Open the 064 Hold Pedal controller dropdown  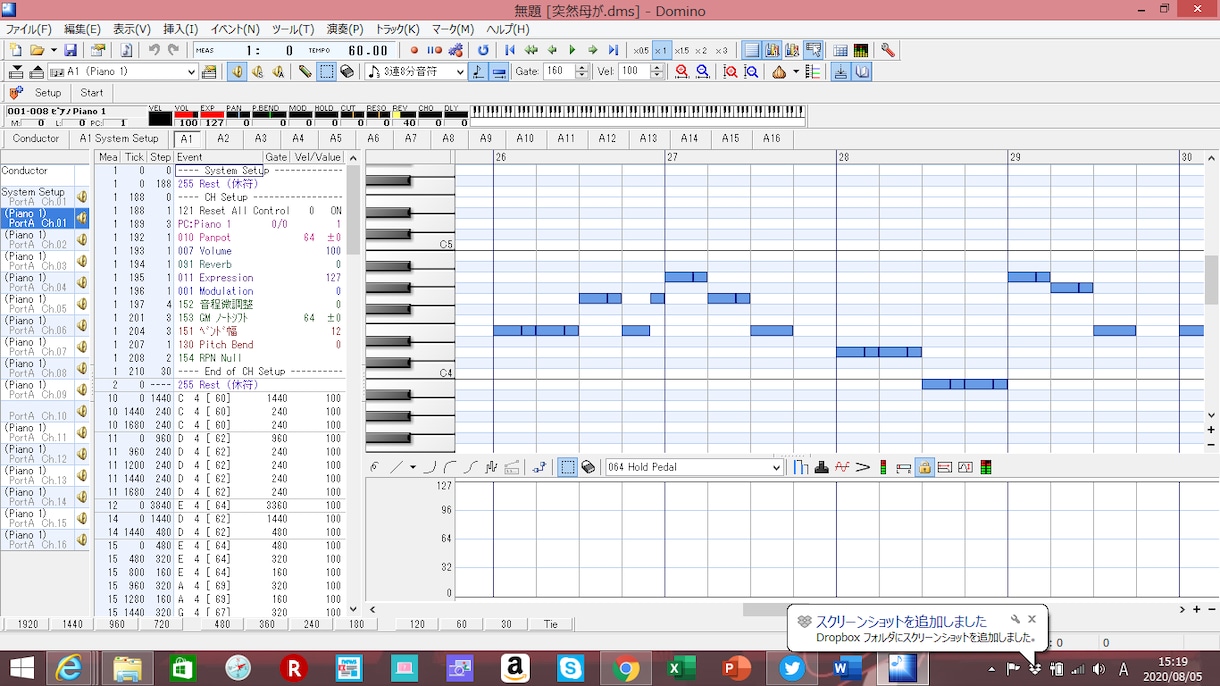pyautogui.click(x=776, y=467)
